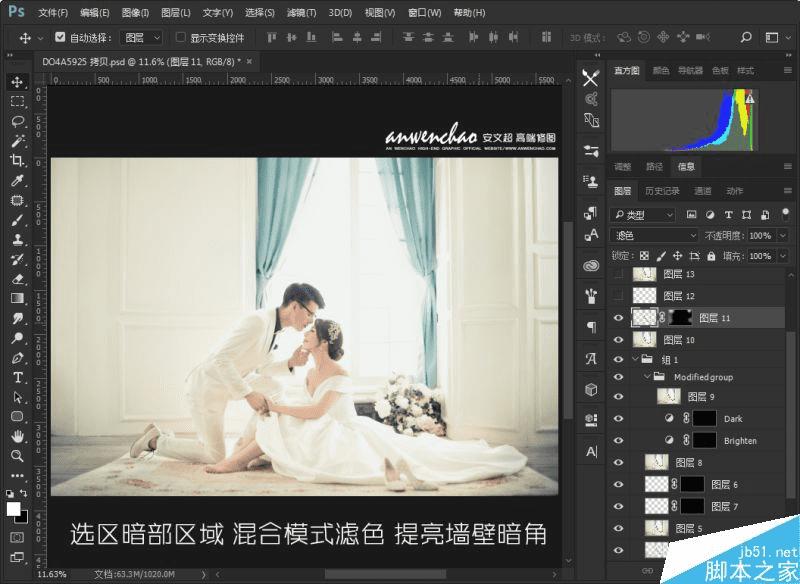
Task: Open the Histogram panel flyout menu
Action: click(x=788, y=70)
